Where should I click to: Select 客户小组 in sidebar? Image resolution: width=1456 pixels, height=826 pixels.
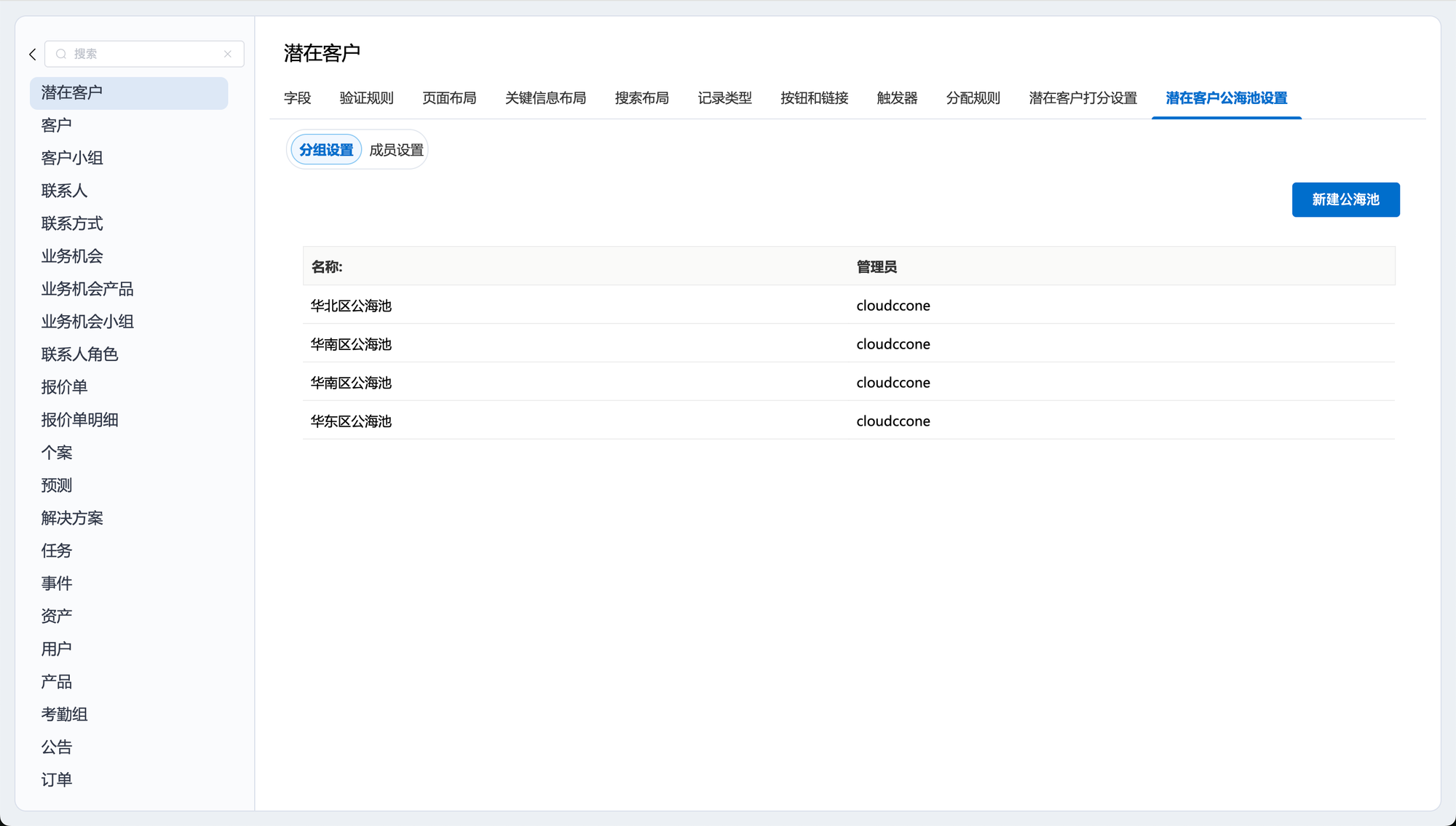pyautogui.click(x=72, y=158)
